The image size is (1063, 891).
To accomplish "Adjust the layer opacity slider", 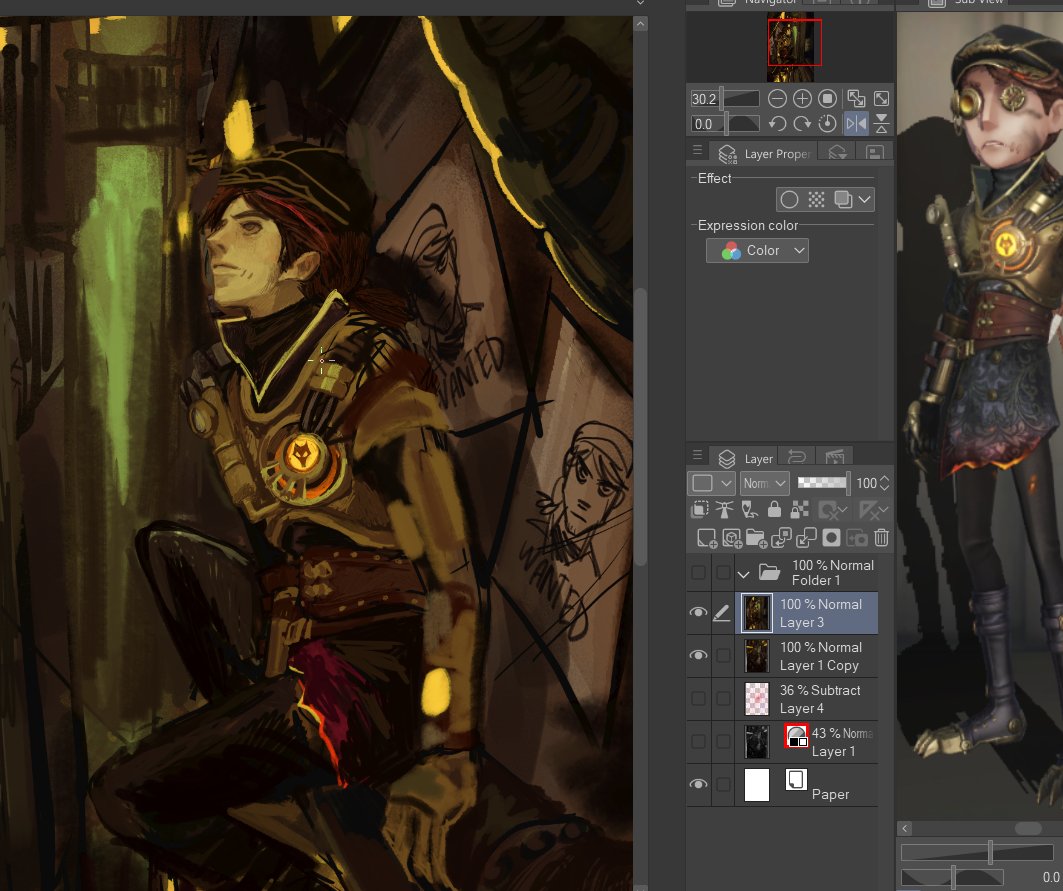I will tap(823, 482).
